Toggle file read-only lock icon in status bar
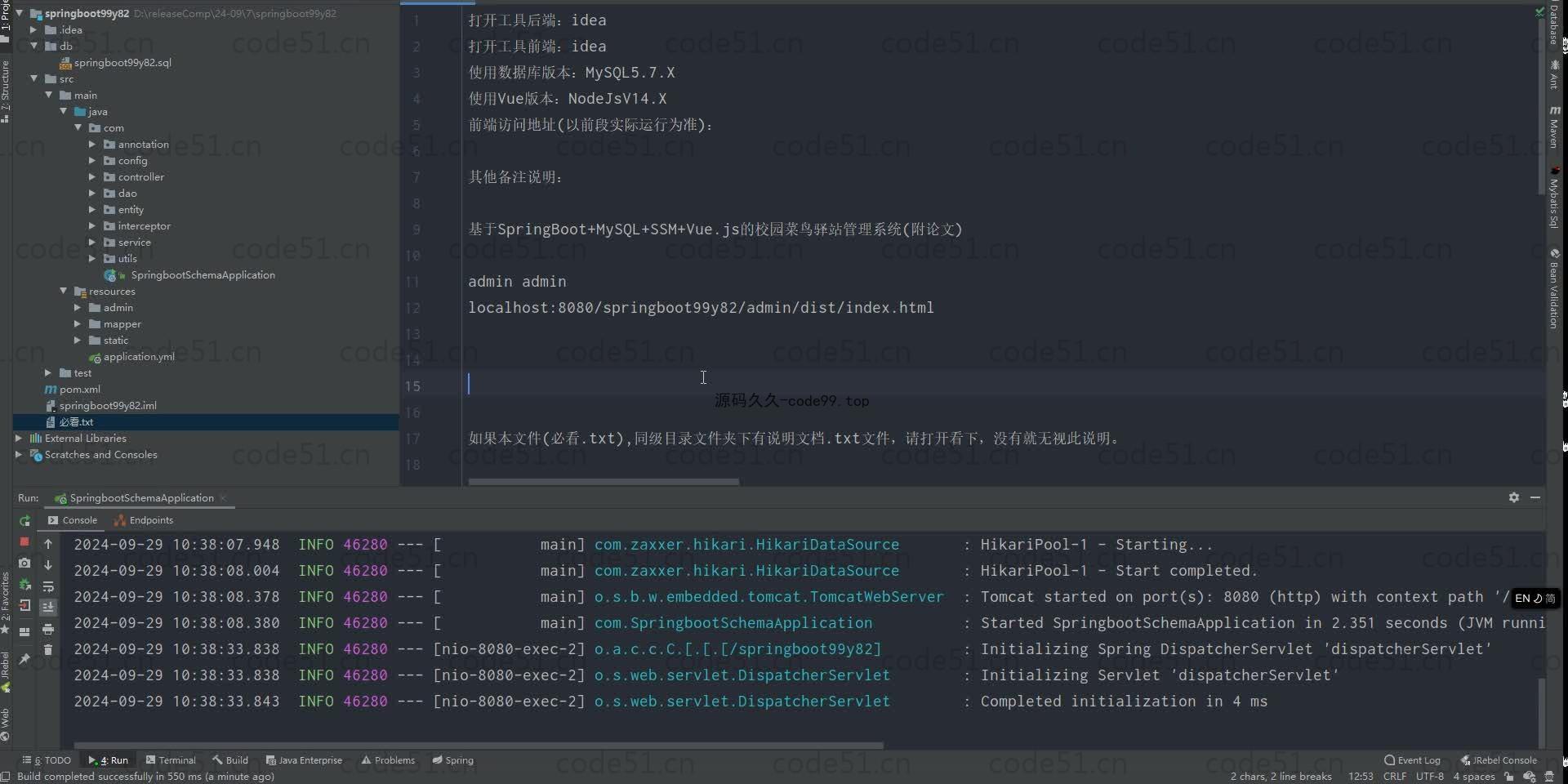The image size is (1568, 784). (x=1509, y=777)
